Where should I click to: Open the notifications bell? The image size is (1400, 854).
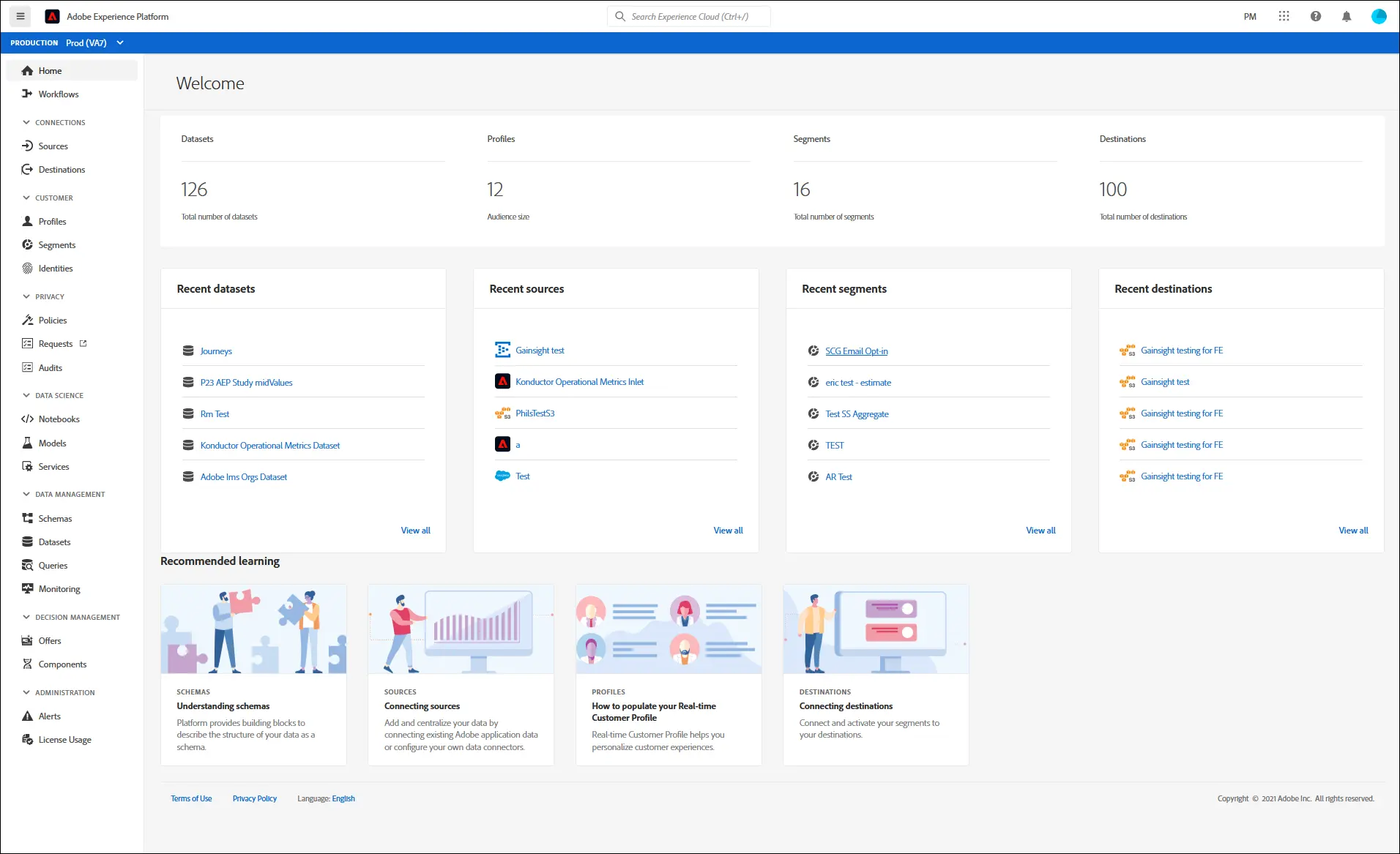click(x=1346, y=15)
